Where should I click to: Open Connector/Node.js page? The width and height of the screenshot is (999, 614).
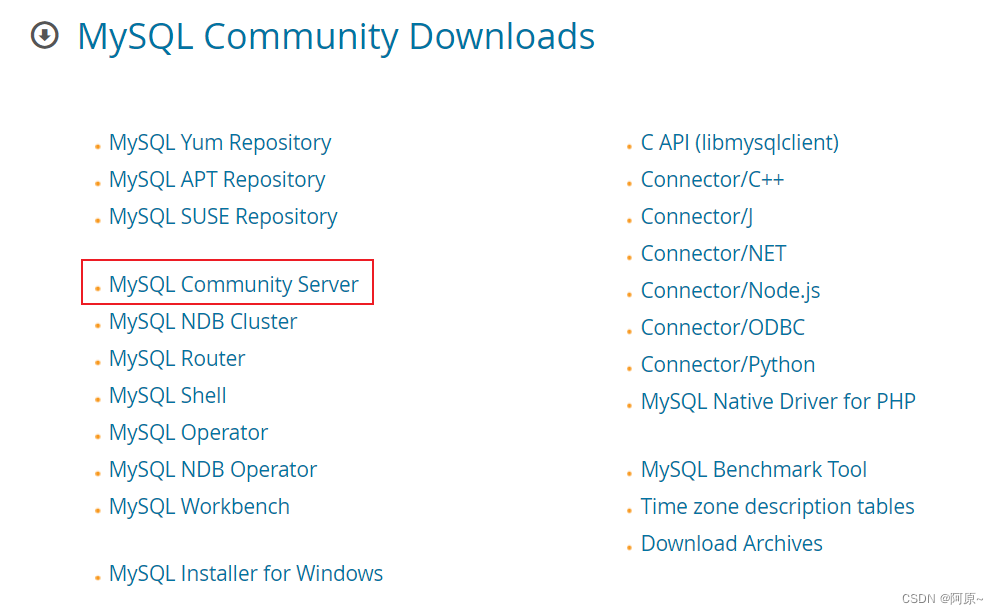point(730,290)
